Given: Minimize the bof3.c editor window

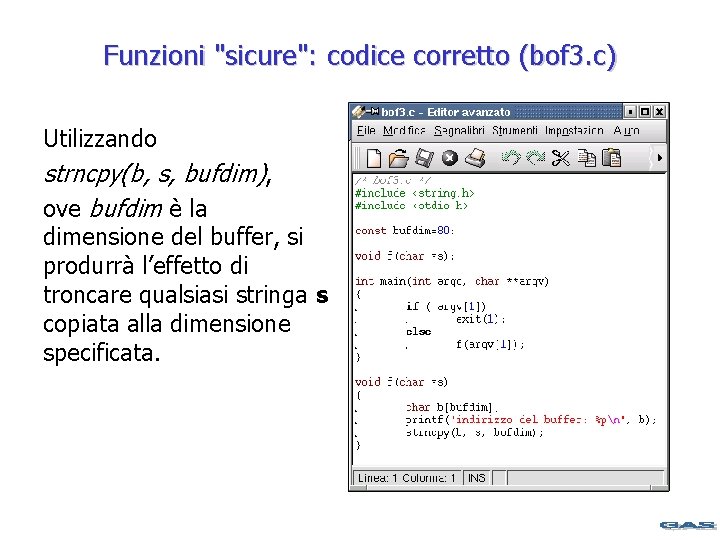Looking at the screenshot, I should tap(630, 112).
